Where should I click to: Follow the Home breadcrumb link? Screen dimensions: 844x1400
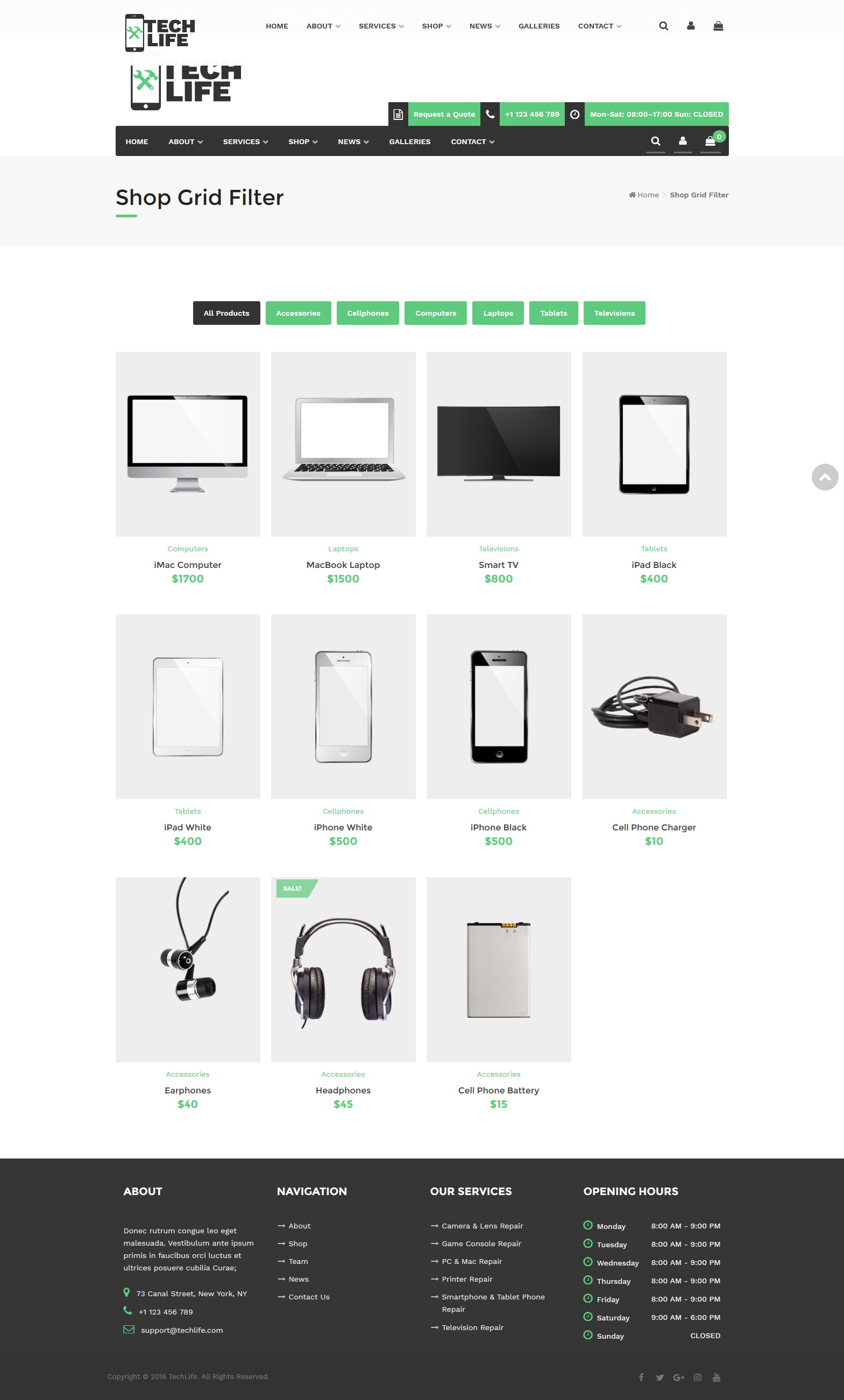pos(648,195)
